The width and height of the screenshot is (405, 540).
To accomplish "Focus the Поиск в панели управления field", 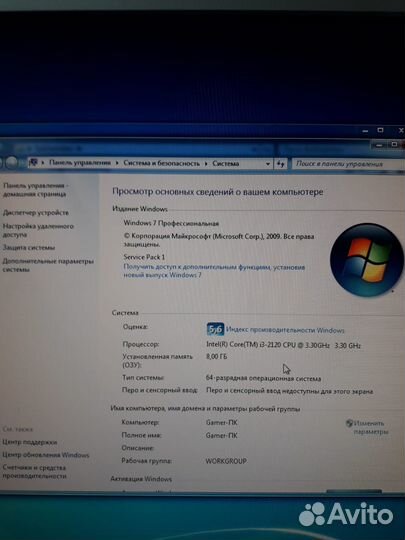I will coord(348,164).
